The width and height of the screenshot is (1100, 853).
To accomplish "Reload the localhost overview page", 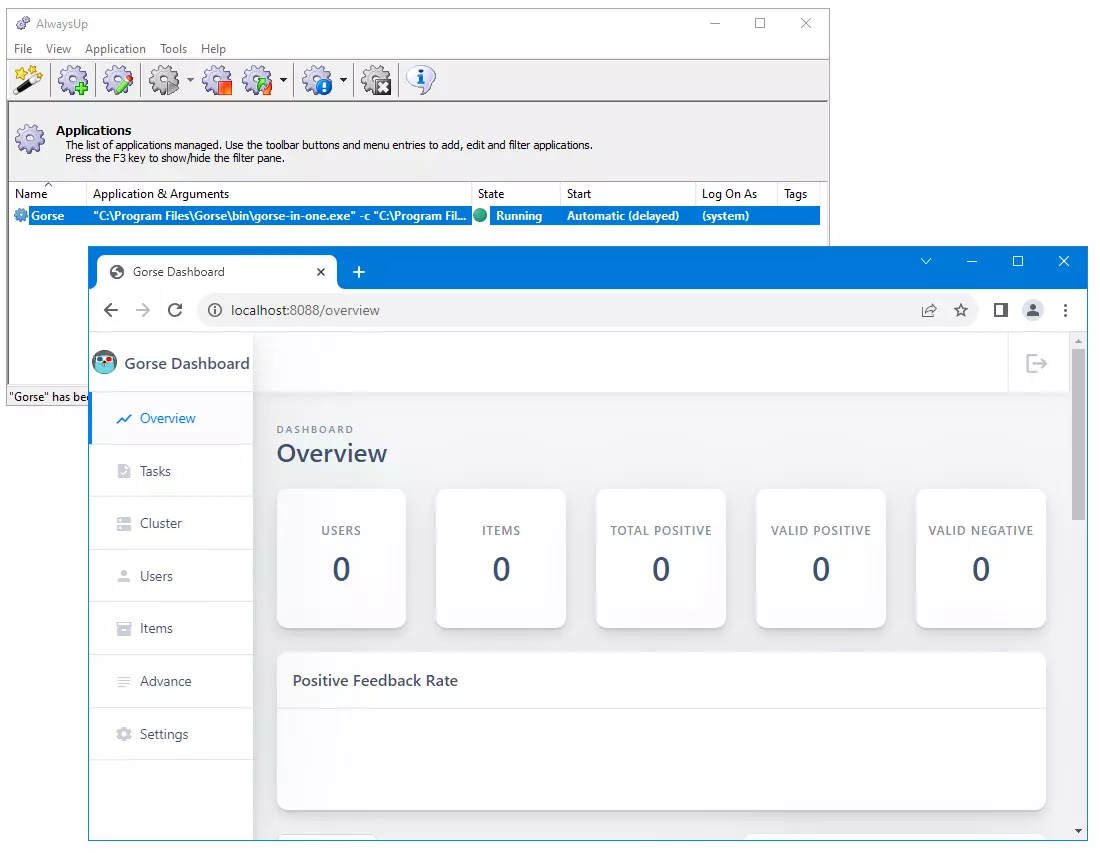I will [x=175, y=310].
